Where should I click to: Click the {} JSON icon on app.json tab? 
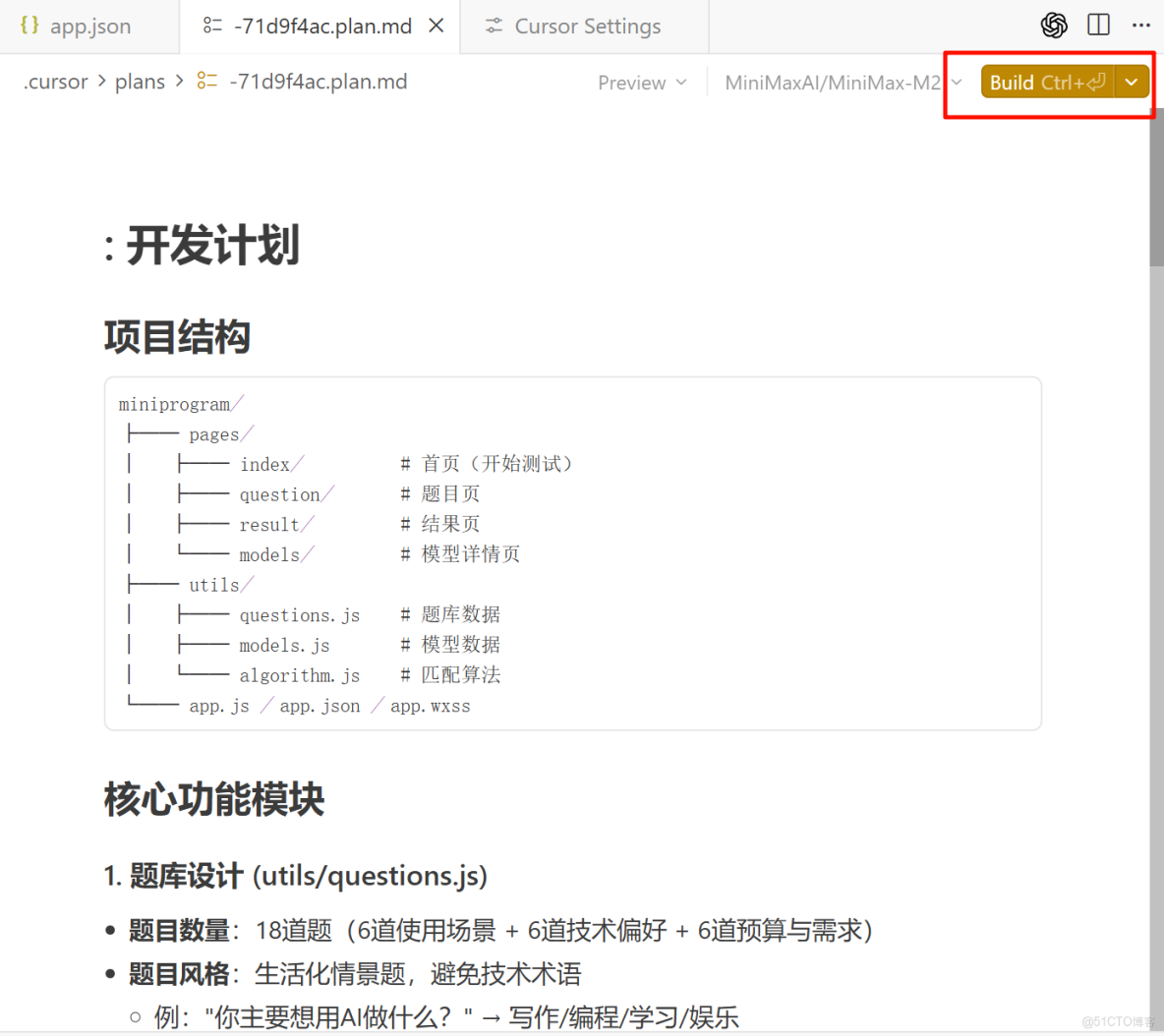point(29,26)
